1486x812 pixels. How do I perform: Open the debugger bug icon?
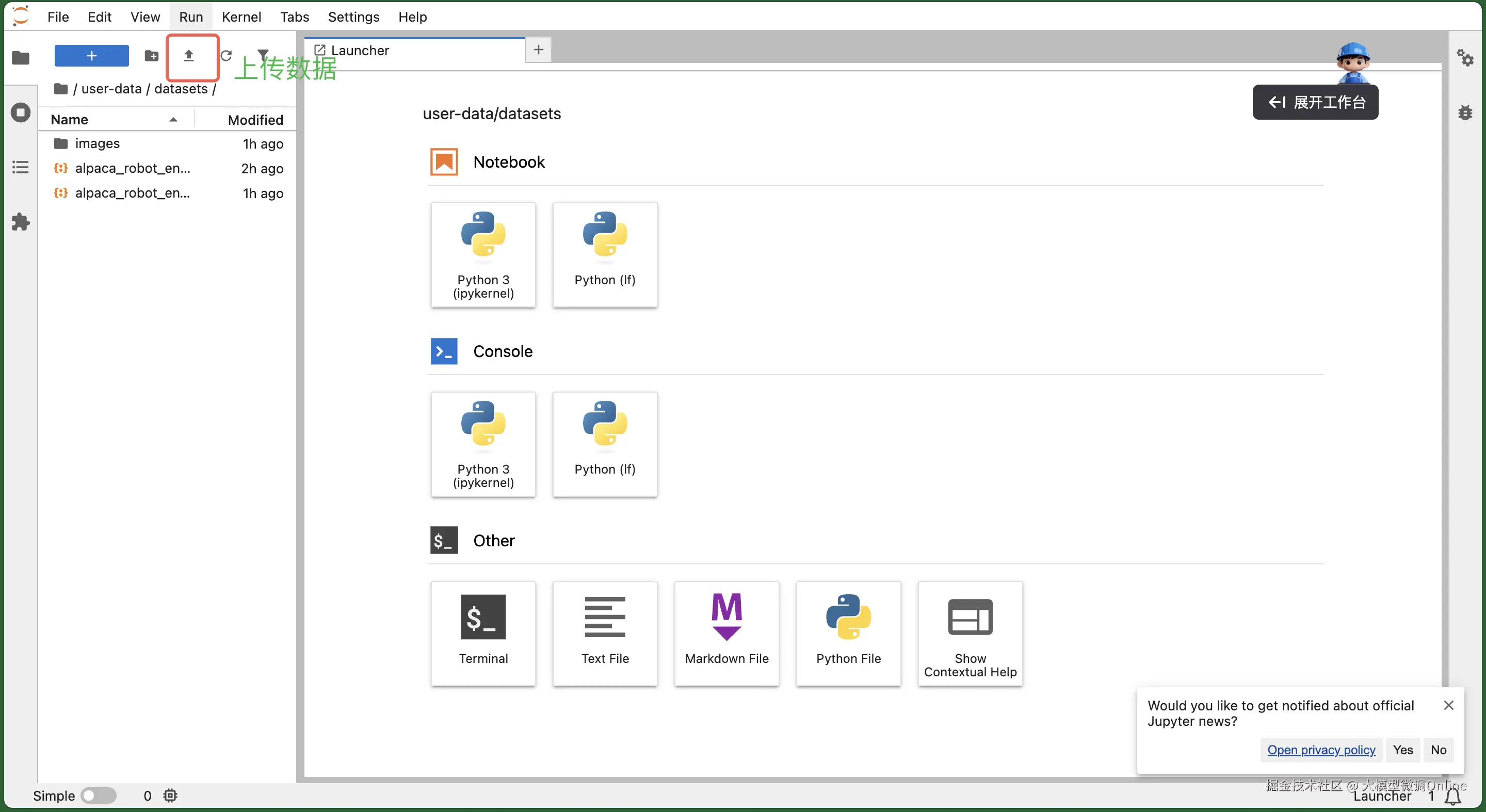point(1465,112)
